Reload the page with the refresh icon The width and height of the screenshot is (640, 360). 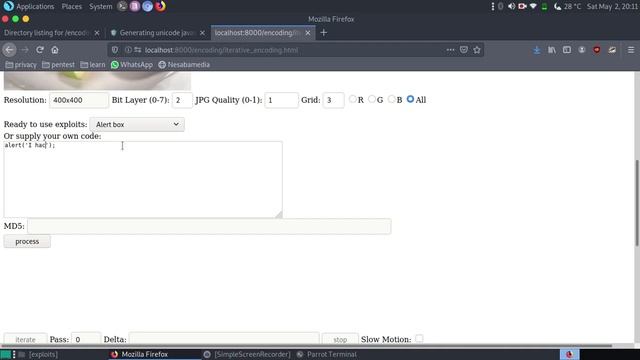[x=40, y=50]
